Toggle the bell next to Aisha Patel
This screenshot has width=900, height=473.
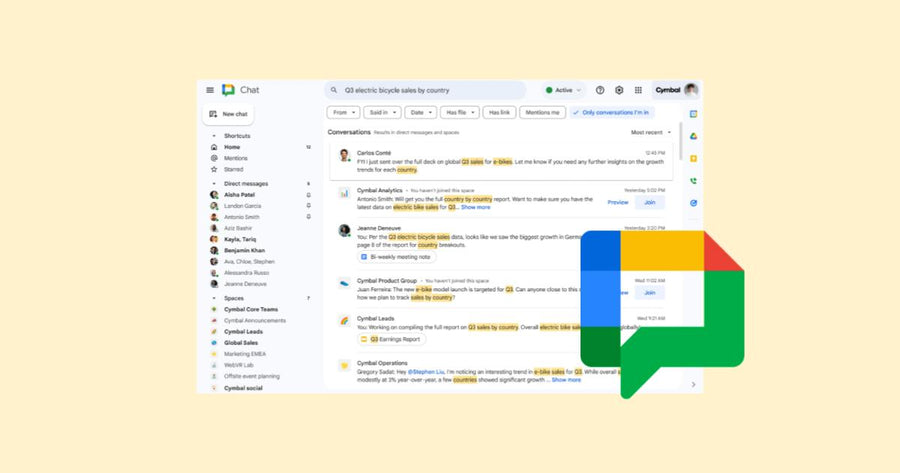[x=309, y=195]
